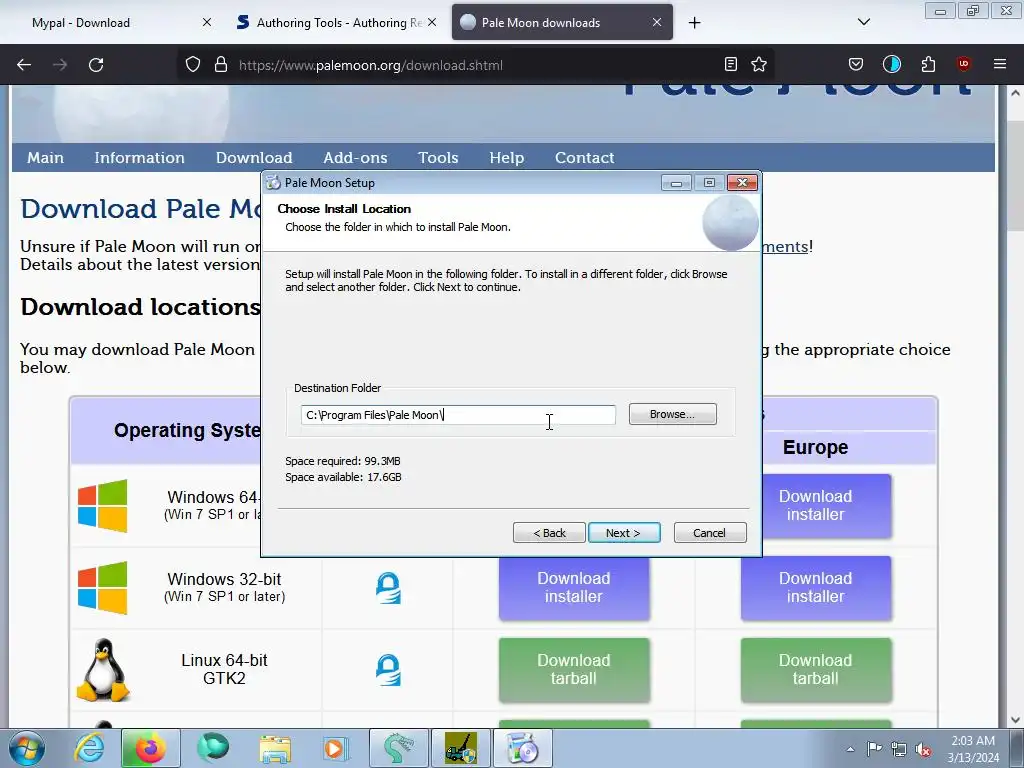Screen dimensions: 1024x768
Task: Open the extensions puzzle icon
Action: pyautogui.click(x=928, y=64)
